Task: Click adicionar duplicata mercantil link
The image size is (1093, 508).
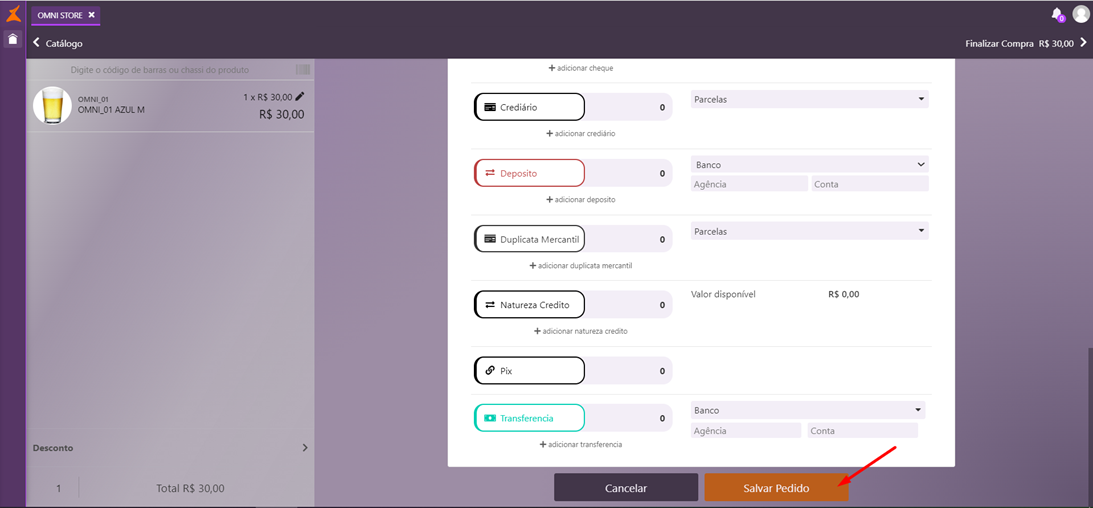Action: click(581, 265)
